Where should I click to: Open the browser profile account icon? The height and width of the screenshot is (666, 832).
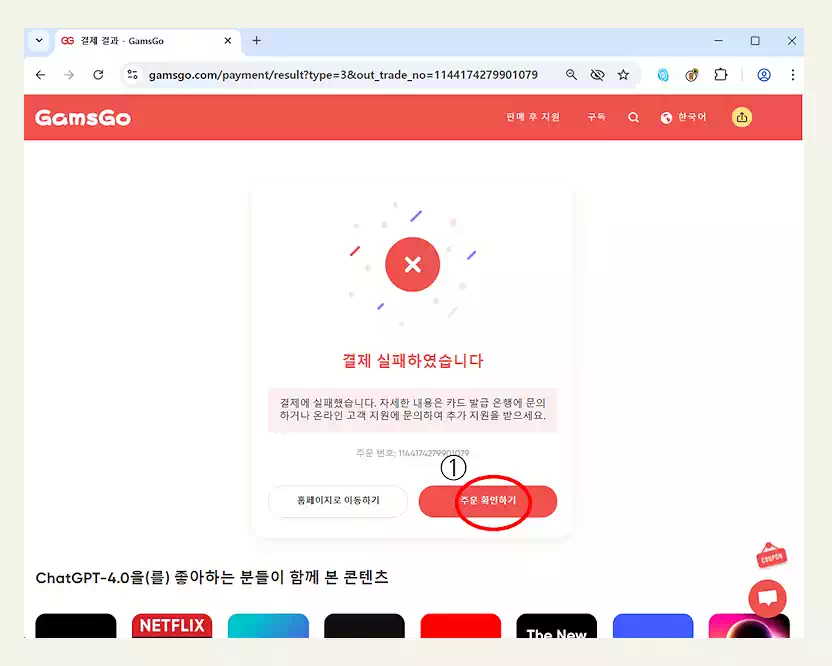[763, 75]
